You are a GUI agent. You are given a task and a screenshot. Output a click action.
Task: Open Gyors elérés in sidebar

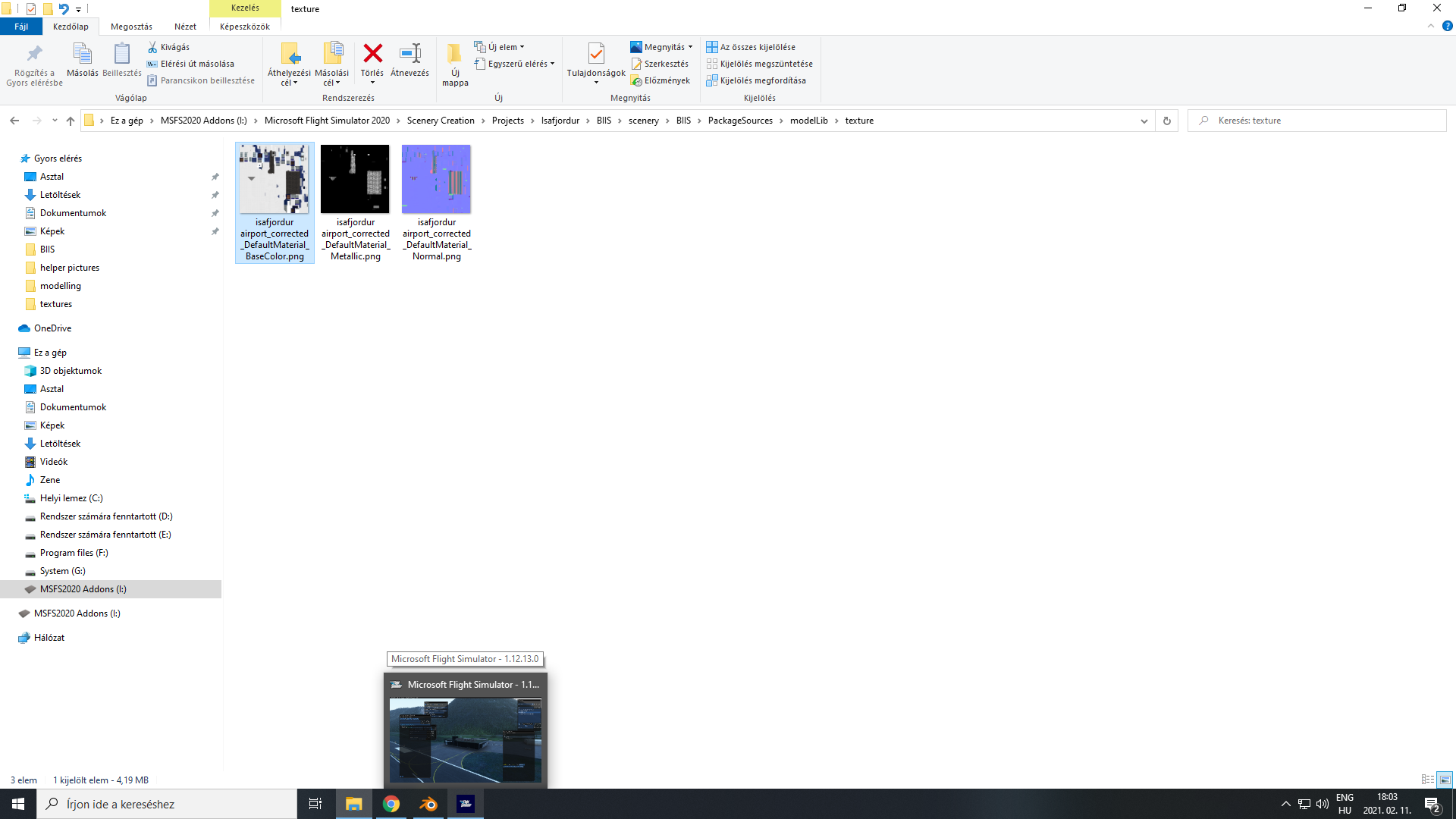[x=58, y=158]
